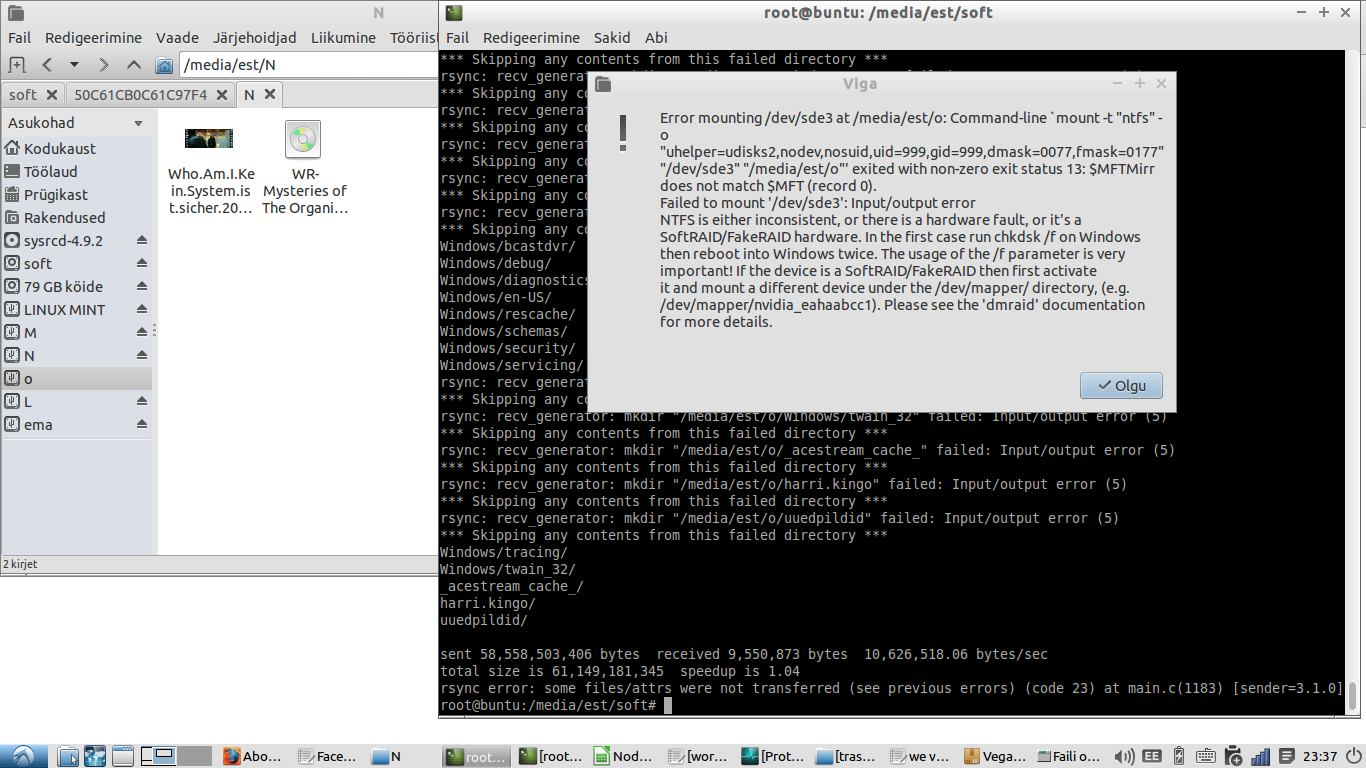Expand the Asukohad side pane dropdown
The width and height of the screenshot is (1366, 768).
138,123
